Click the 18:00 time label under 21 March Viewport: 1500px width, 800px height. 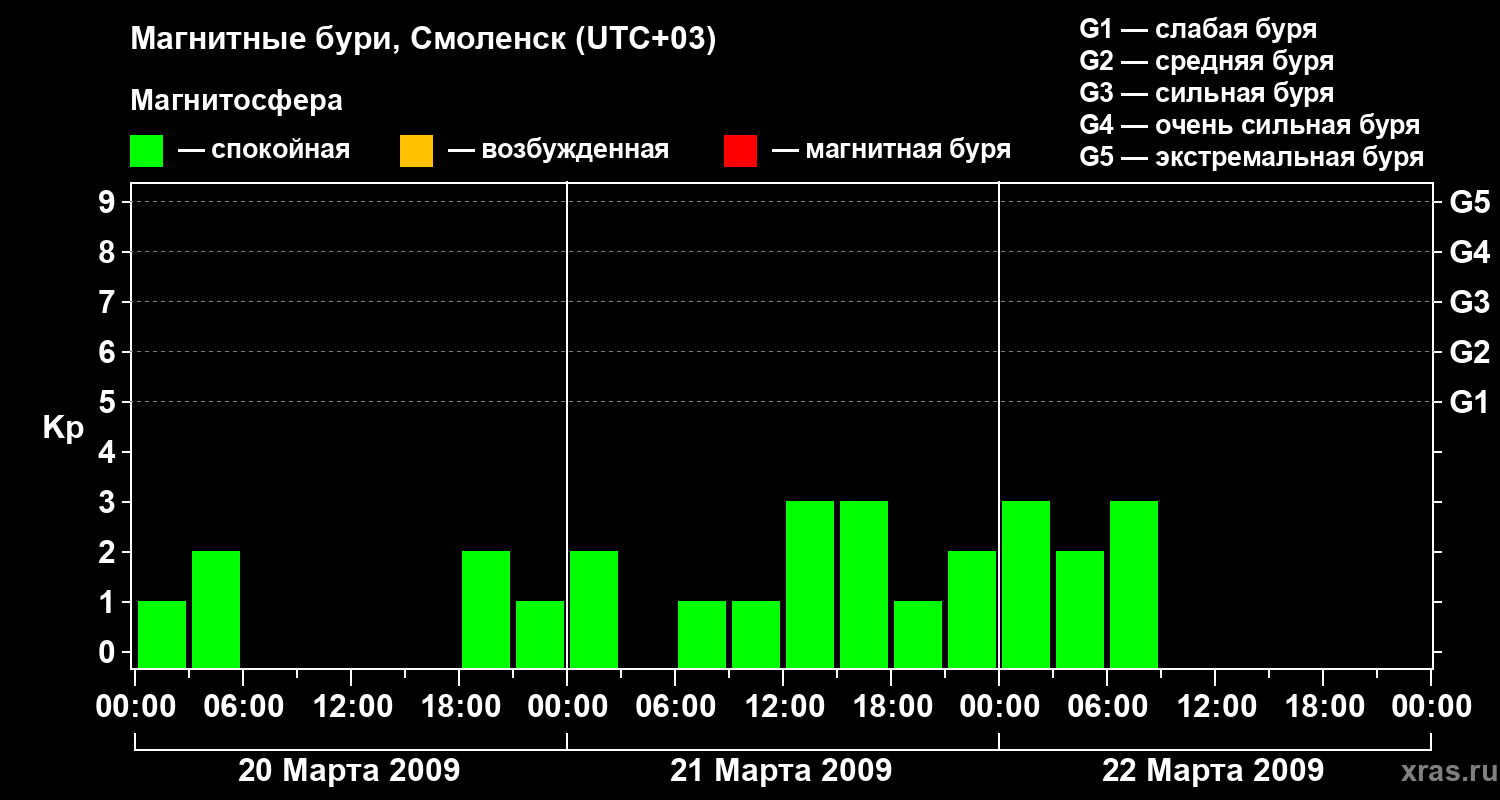[x=892, y=707]
